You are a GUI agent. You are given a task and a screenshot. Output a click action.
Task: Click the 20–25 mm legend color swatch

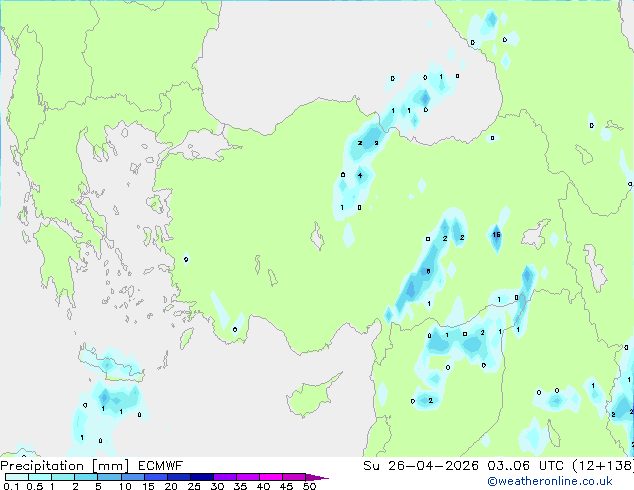[178, 477]
